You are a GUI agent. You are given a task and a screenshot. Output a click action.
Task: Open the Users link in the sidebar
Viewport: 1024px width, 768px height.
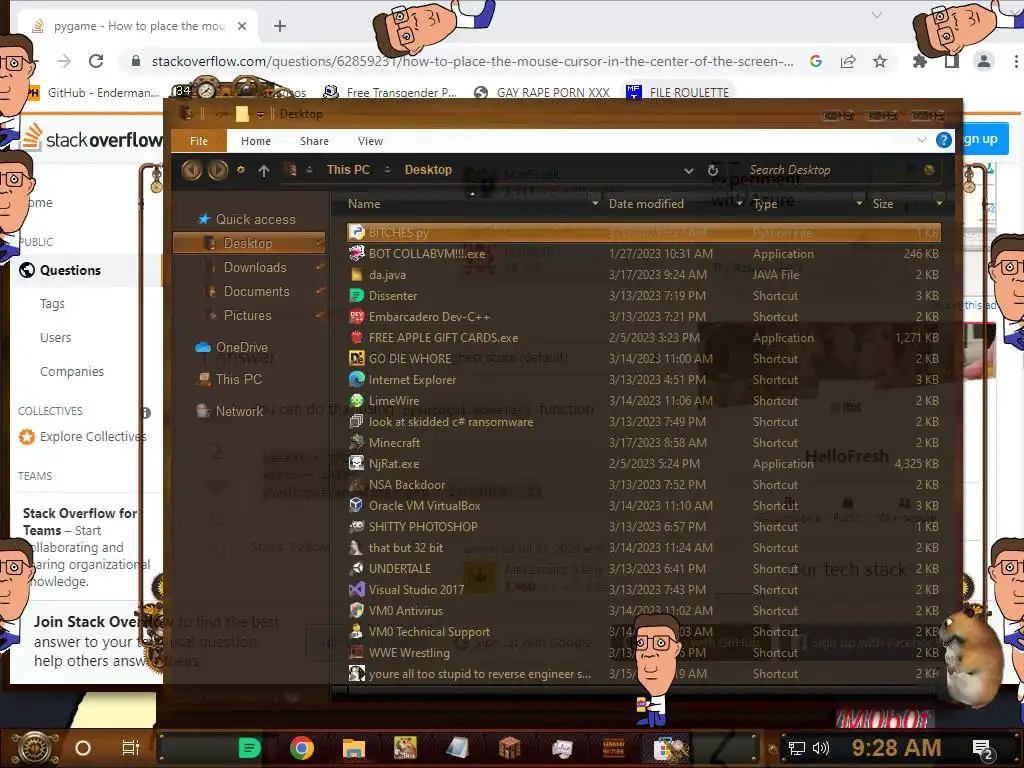click(x=56, y=338)
